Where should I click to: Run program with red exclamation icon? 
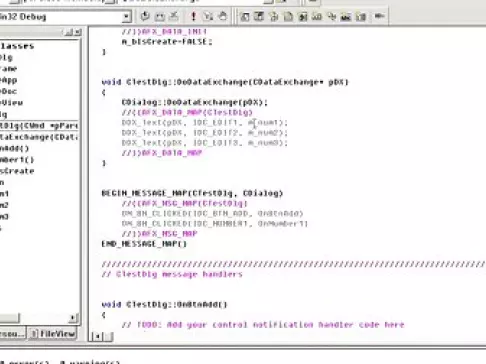(193, 16)
